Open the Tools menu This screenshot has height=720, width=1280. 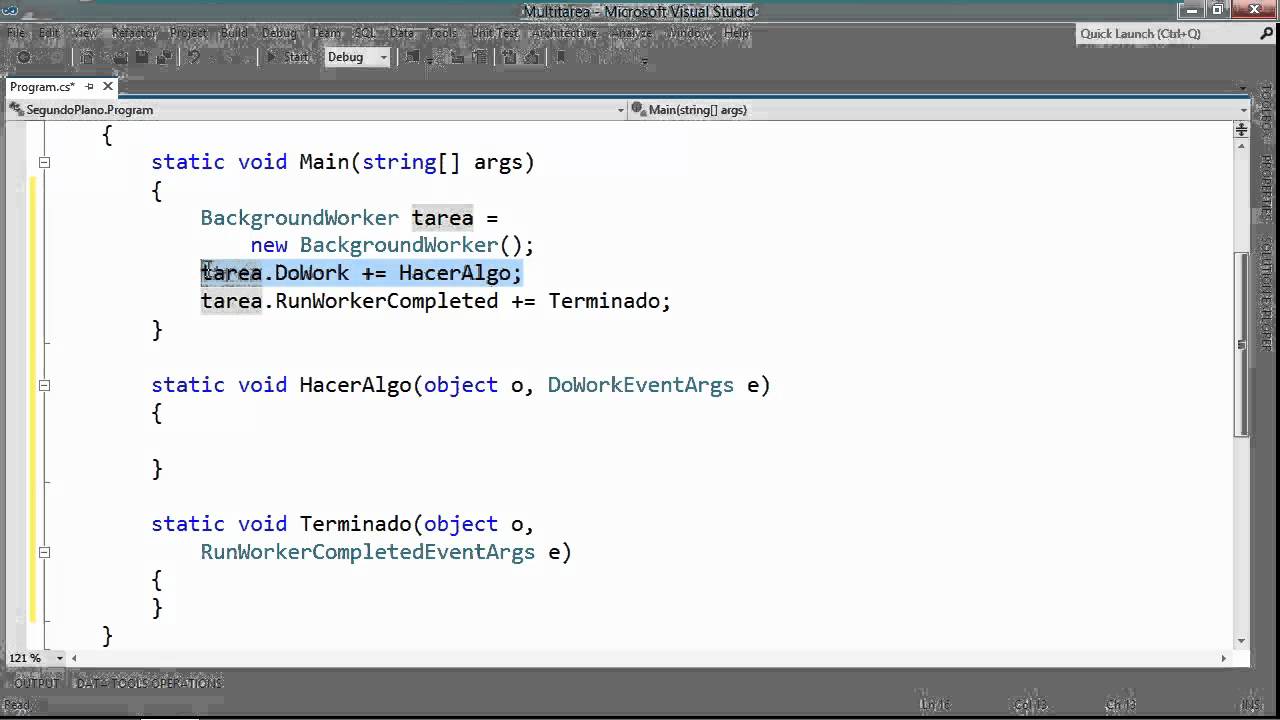tap(443, 33)
